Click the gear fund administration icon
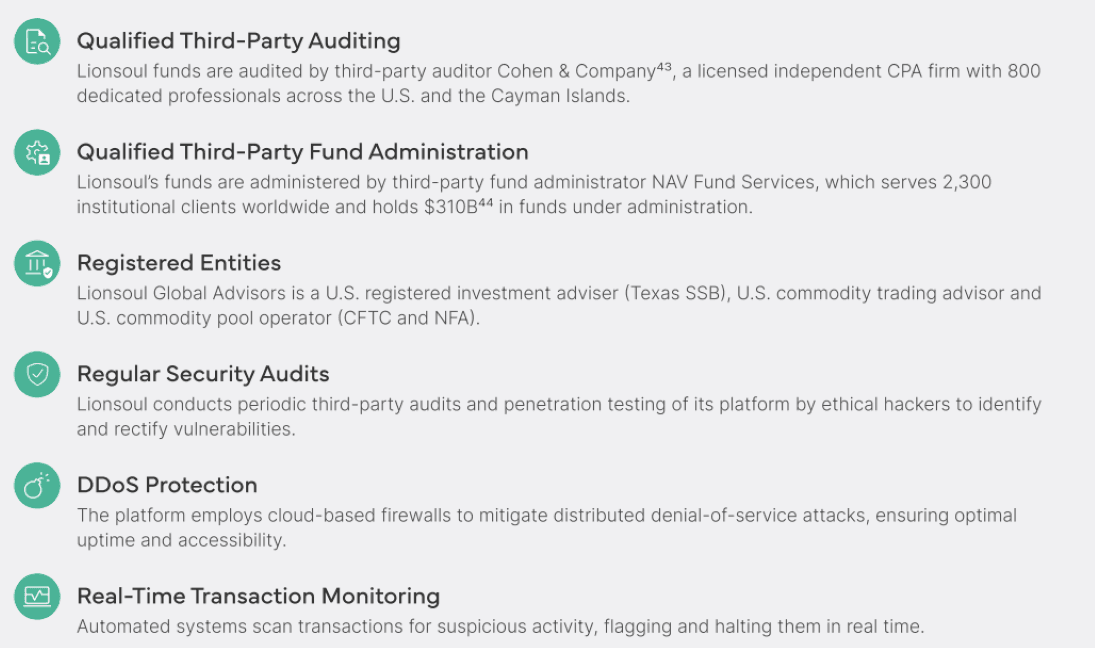The height and width of the screenshot is (648, 1095). tap(37, 152)
